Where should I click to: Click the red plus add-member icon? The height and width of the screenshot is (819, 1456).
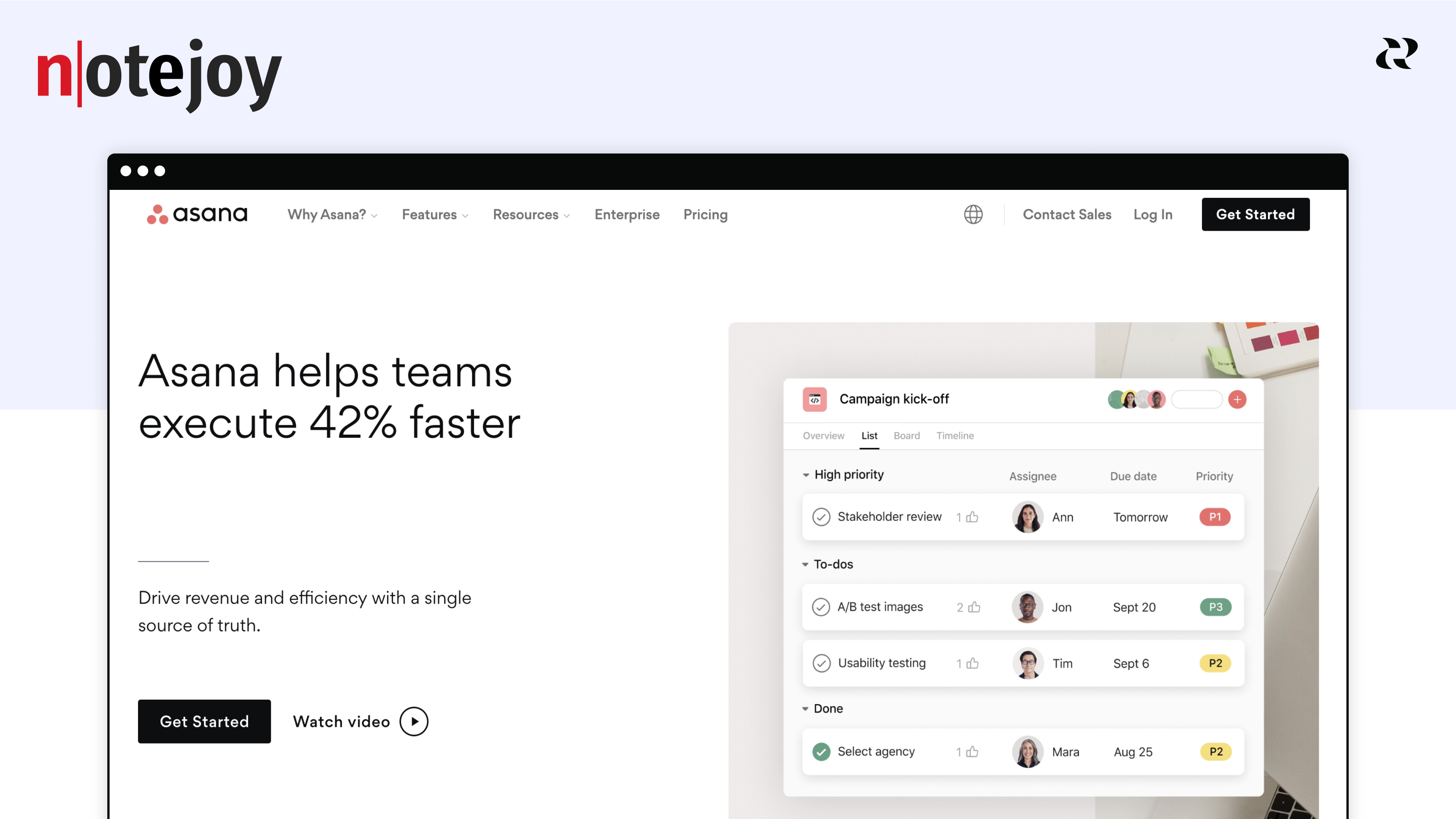click(1237, 399)
